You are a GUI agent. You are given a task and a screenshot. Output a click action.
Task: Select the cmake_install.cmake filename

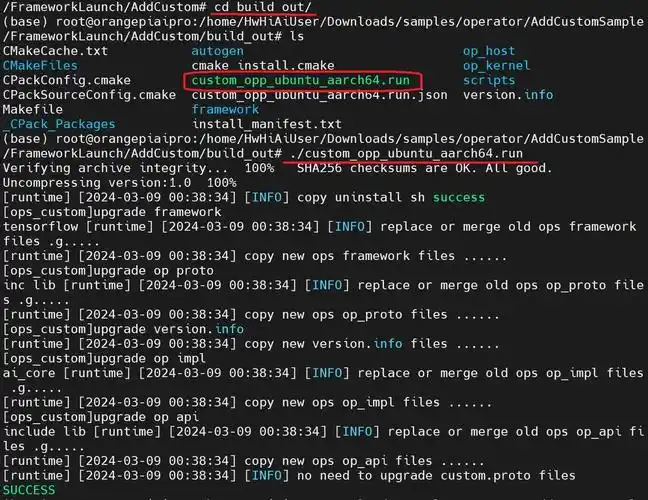click(263, 65)
